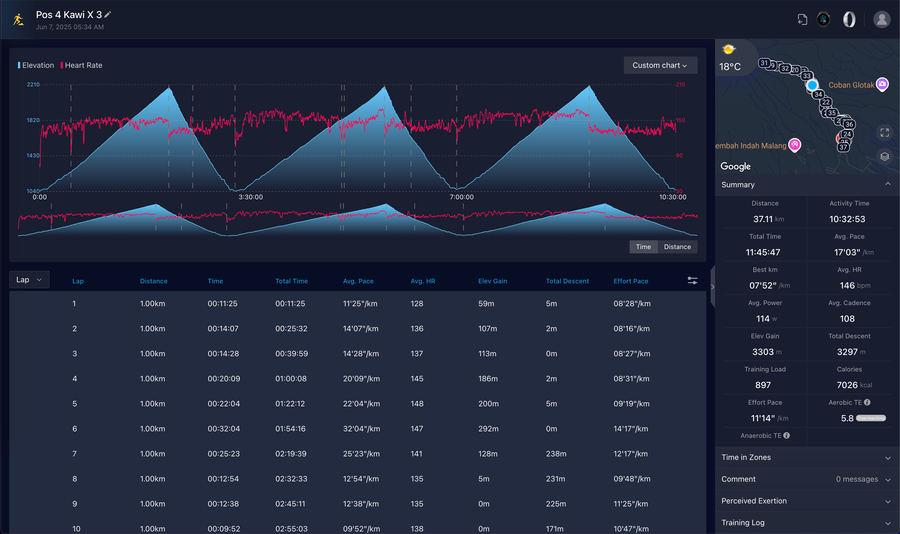Click the 7:00:00 time axis label
Viewport: 900px width, 534px height.
tap(461, 197)
